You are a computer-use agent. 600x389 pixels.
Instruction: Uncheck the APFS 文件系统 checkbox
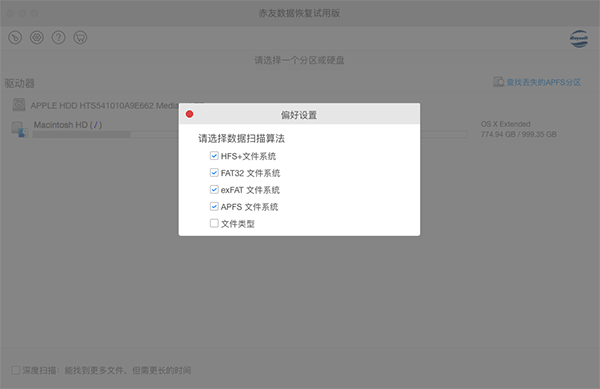pos(214,206)
